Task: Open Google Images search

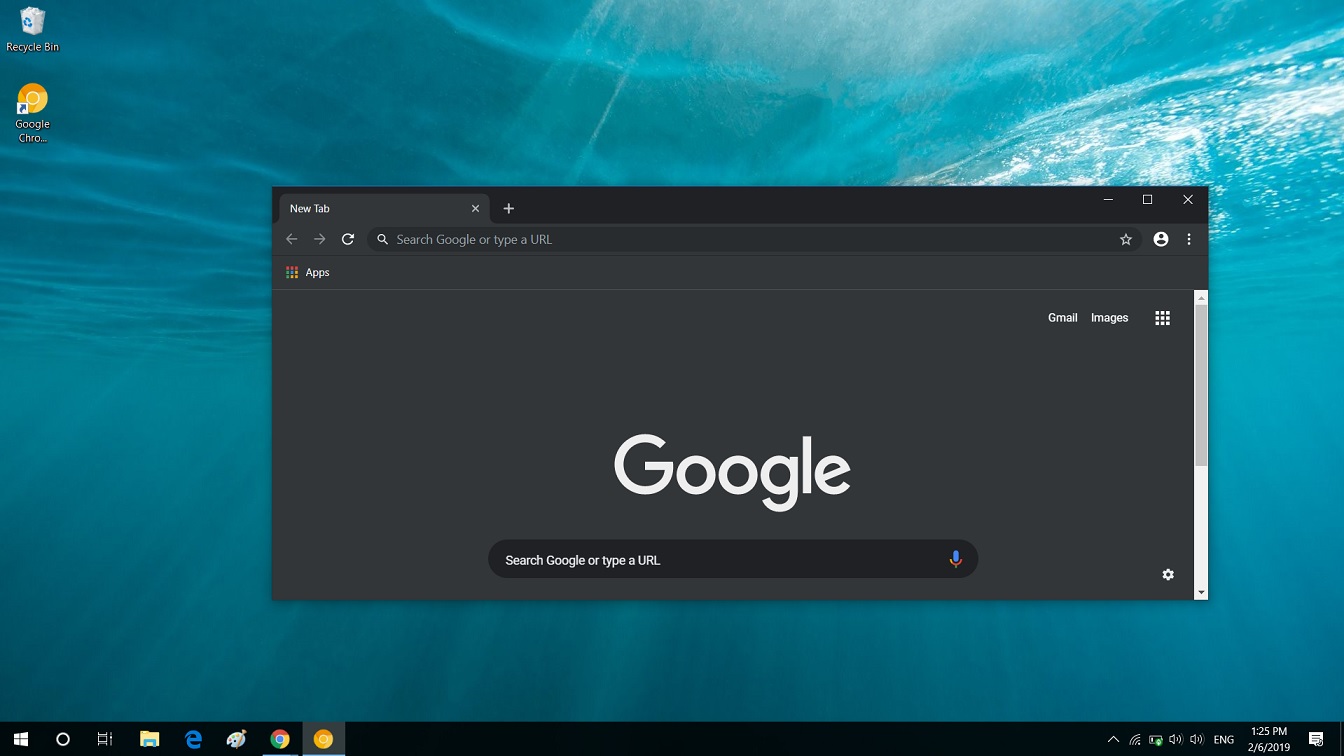Action: point(1109,317)
